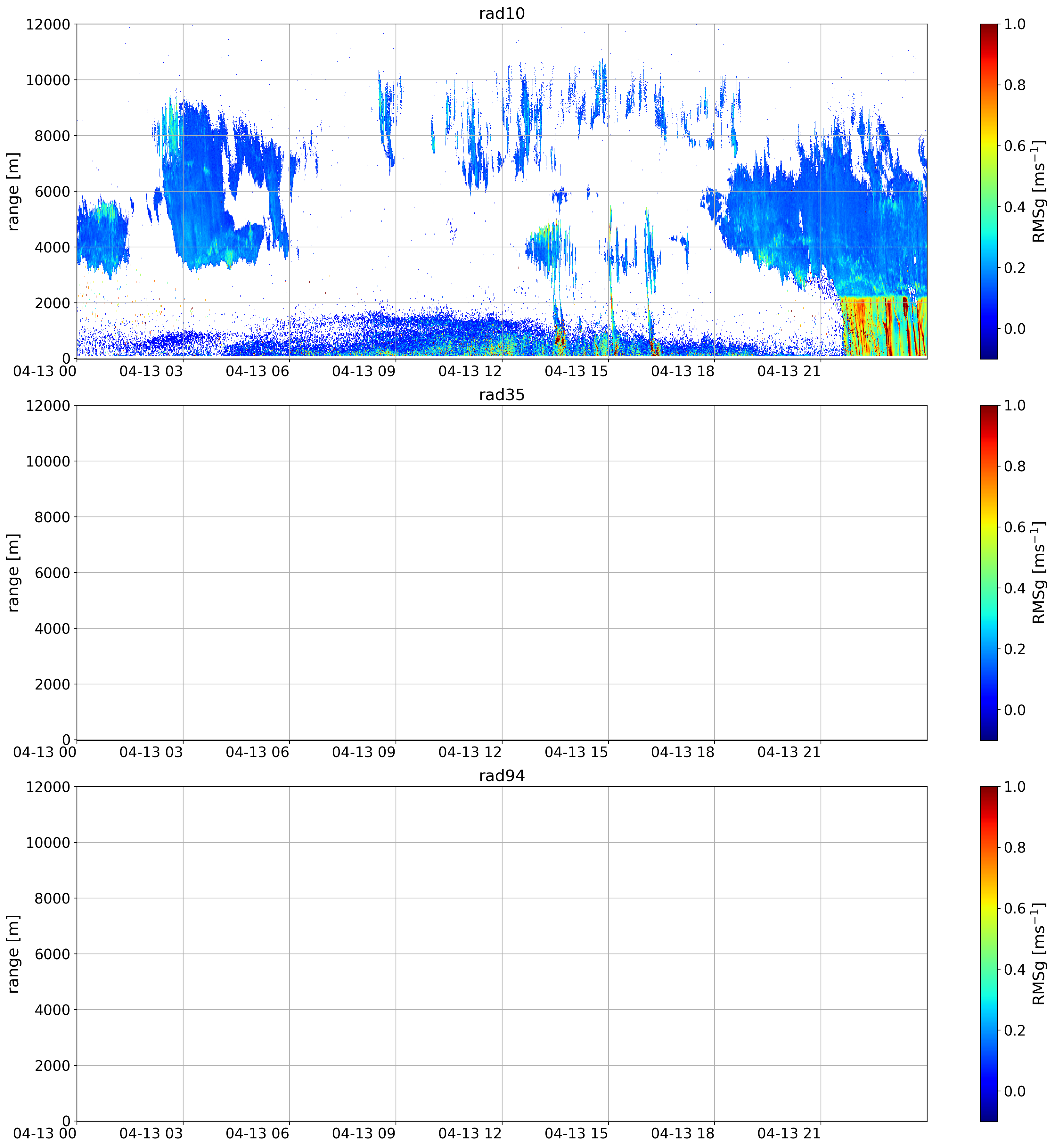Image resolution: width=1055 pixels, height=1148 pixels.
Task: Select the rad35 colorbar gradient
Action: point(989,573)
